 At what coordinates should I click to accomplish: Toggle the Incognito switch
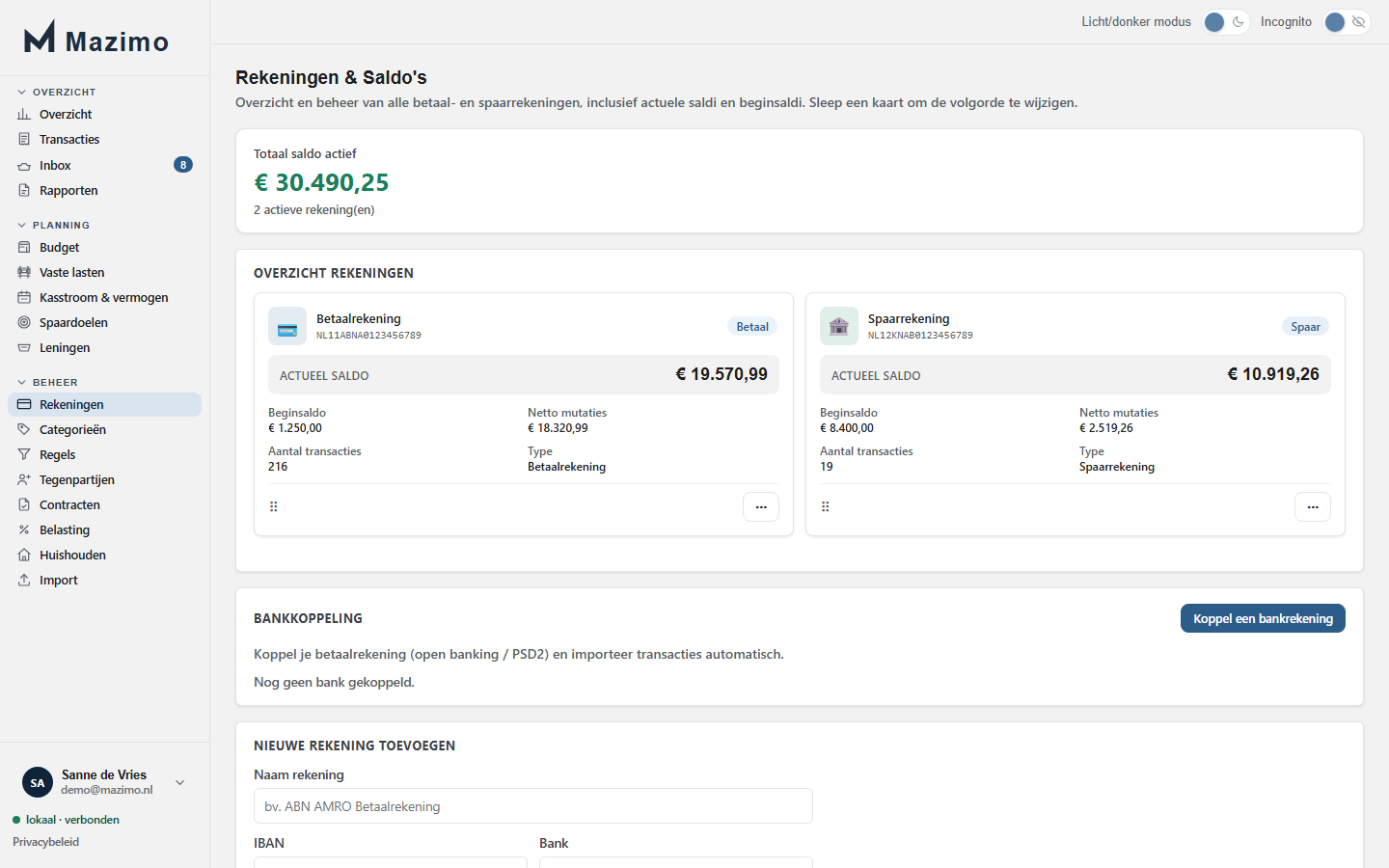(1347, 22)
